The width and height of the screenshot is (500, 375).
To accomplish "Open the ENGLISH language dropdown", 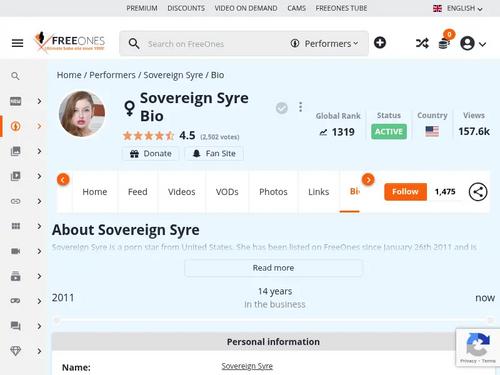I will pyautogui.click(x=458, y=8).
